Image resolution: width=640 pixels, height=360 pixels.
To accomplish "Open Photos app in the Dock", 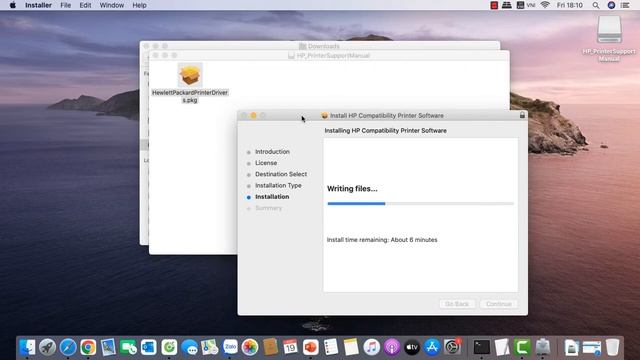I will pos(250,347).
